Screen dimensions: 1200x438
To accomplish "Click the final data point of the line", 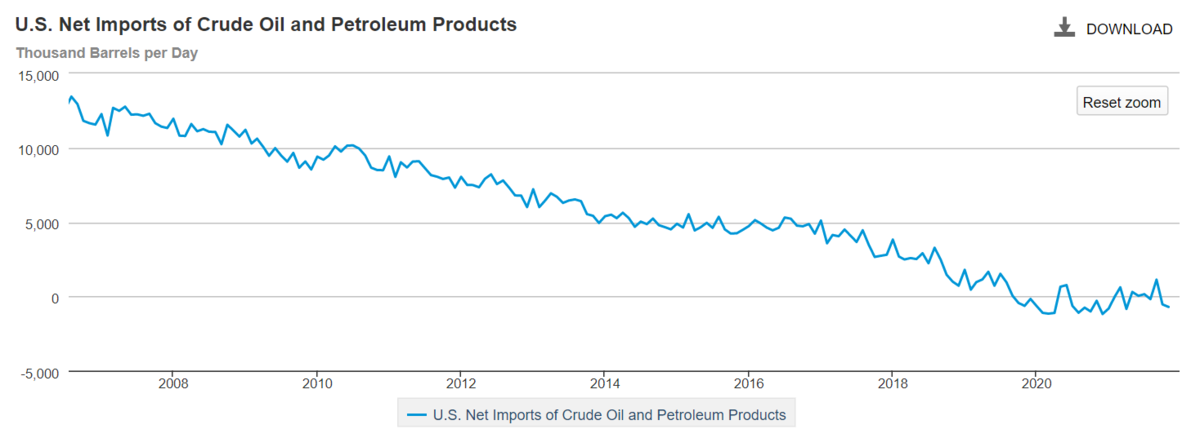I will coord(1168,307).
